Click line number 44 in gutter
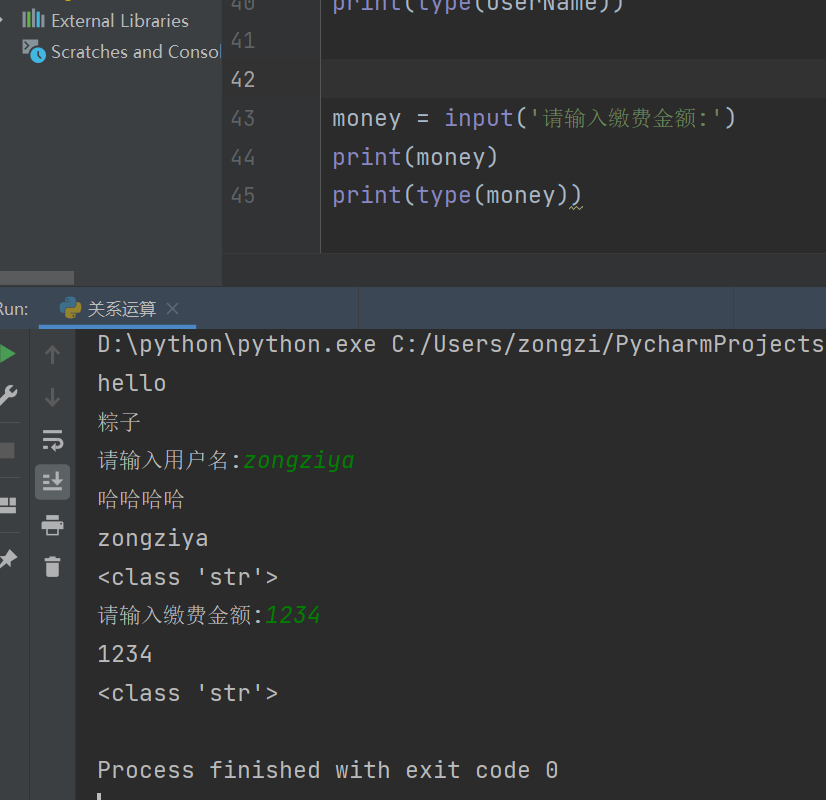Image resolution: width=826 pixels, height=800 pixels. tap(243, 157)
